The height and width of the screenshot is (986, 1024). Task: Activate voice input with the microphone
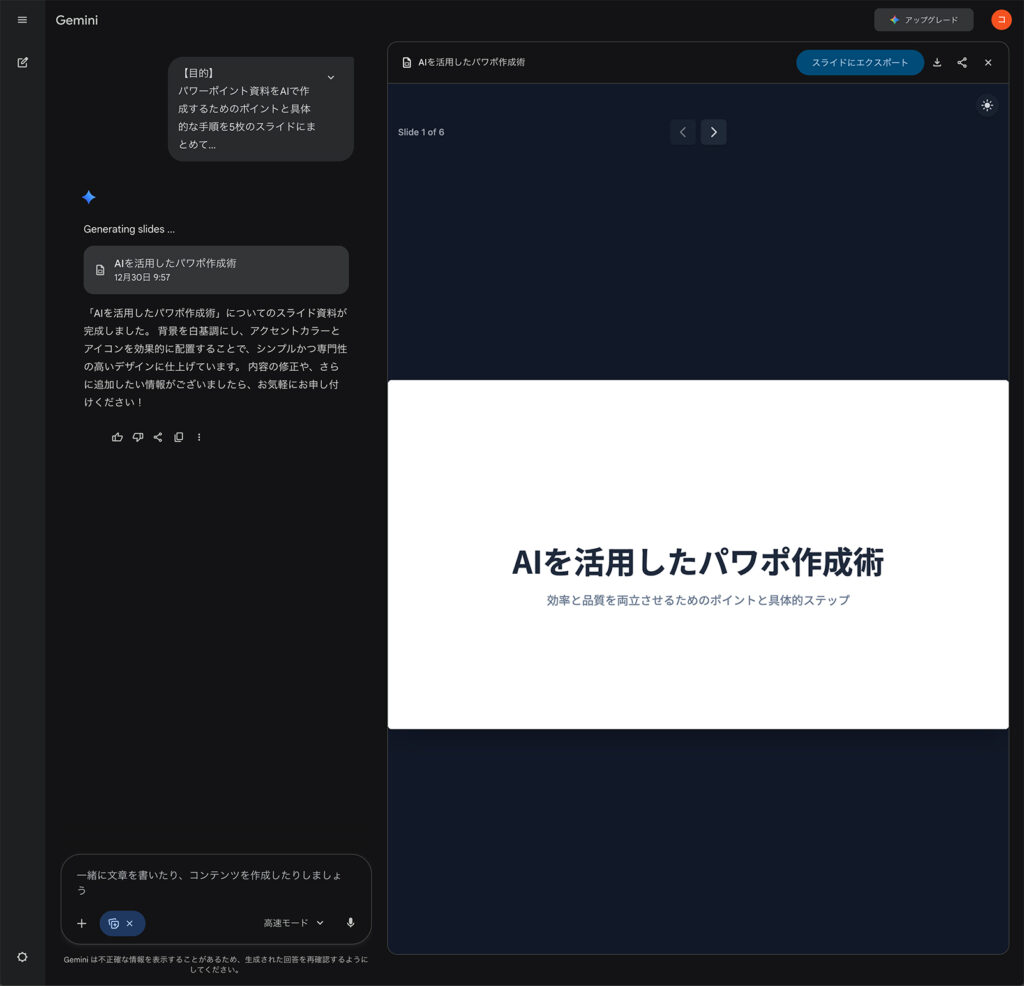pos(350,922)
